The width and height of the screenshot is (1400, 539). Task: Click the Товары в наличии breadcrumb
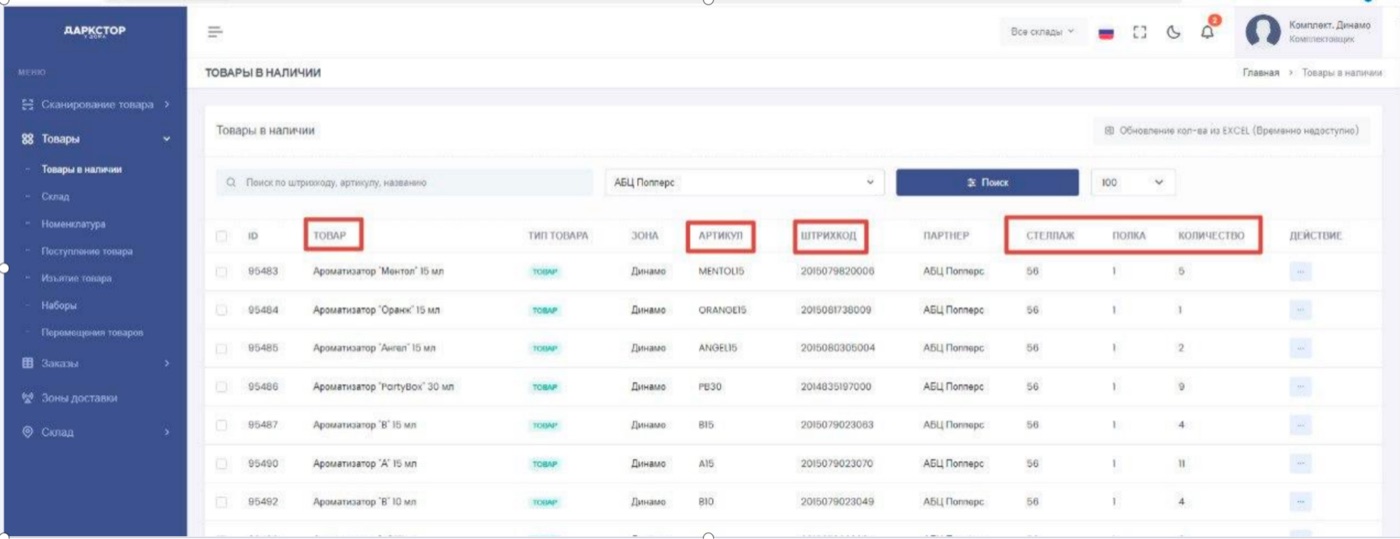click(x=1342, y=73)
